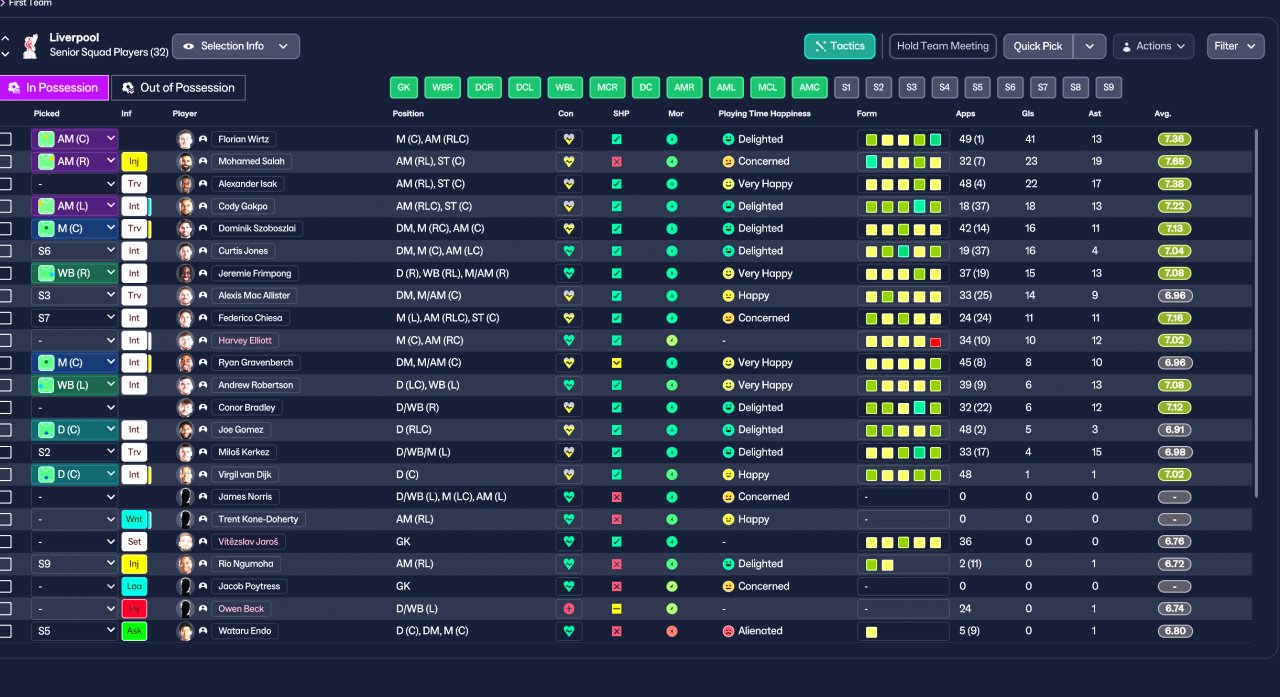Tick the checkbox for Conor Bradley
Screen dimensions: 1280x697
(x=6, y=407)
